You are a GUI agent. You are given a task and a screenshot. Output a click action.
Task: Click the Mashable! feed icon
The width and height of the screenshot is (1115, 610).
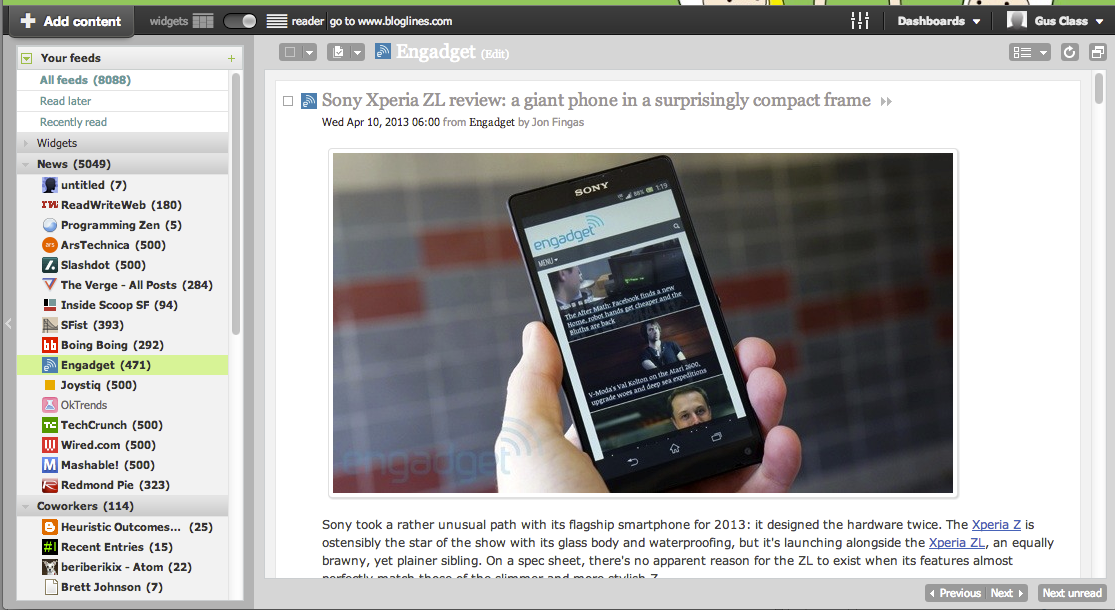click(x=50, y=465)
